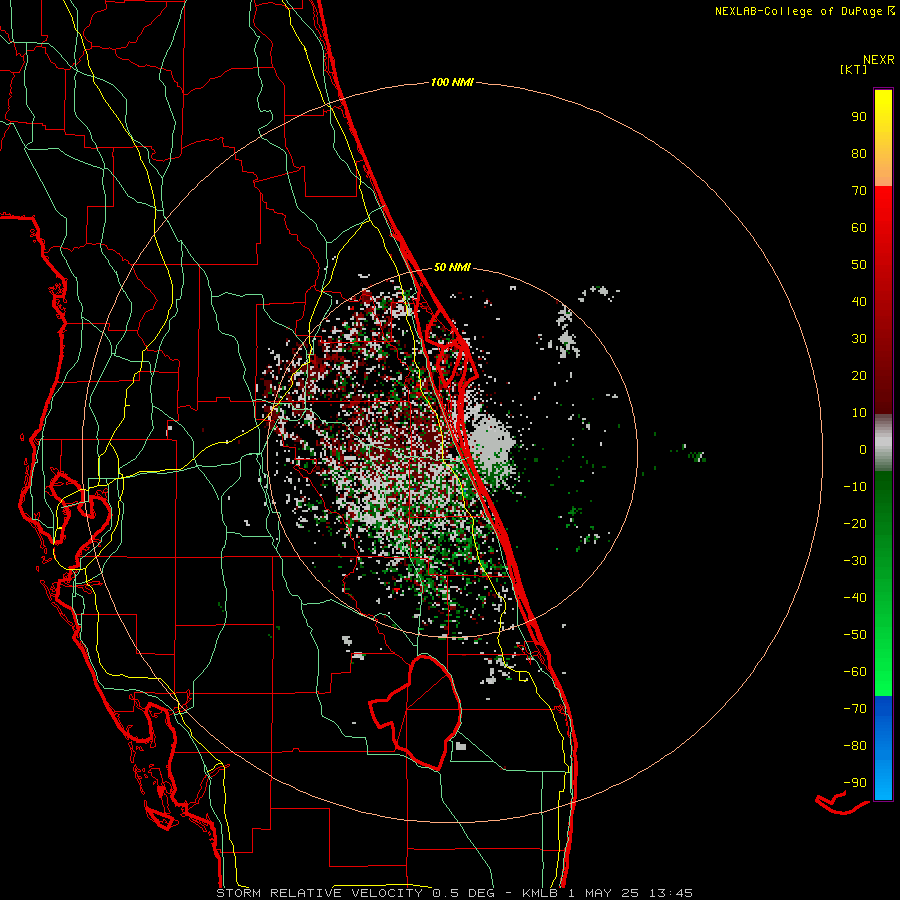Screen dimensions: 900x900
Task: Click the 50 value on the velocity scale
Action: click(x=859, y=265)
